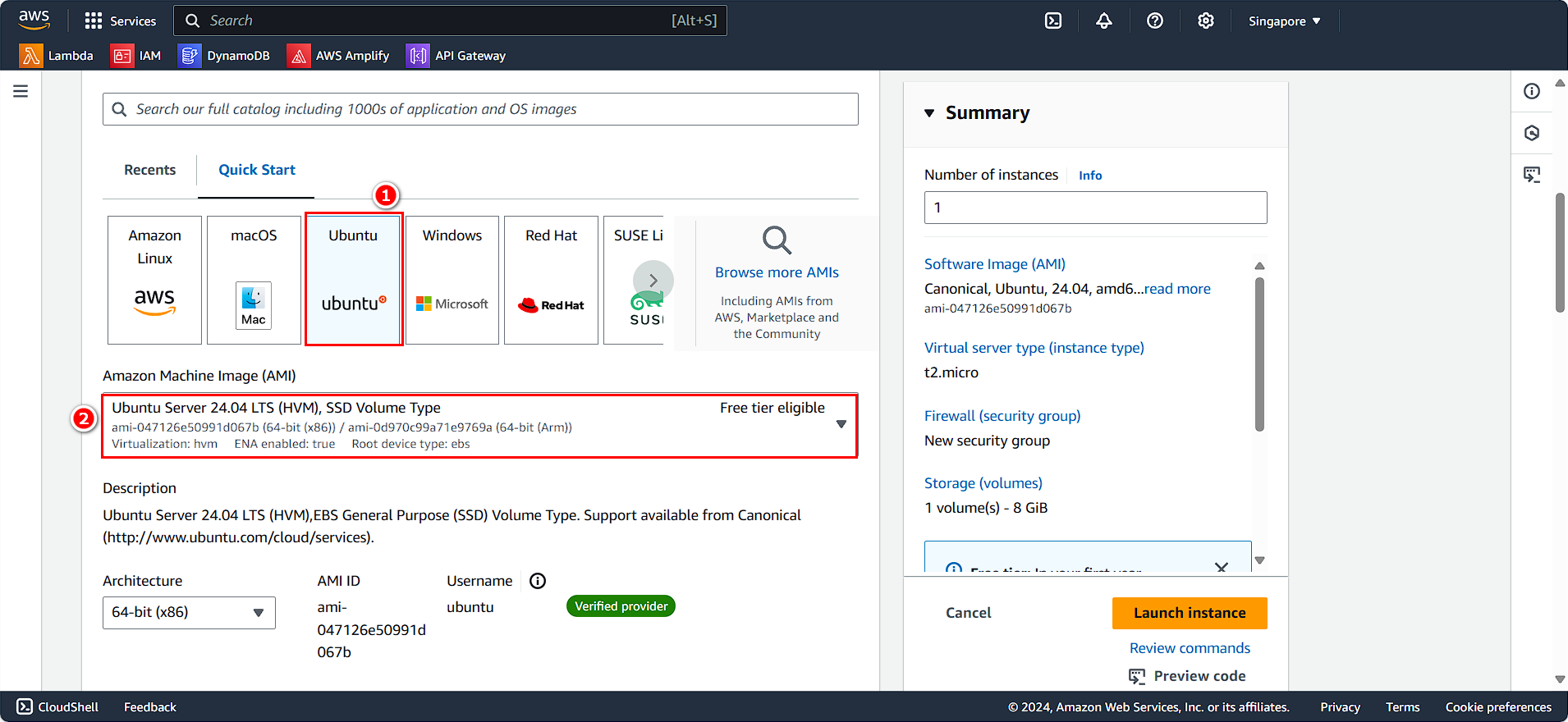Click the AMI catalog search field
Screen dimensions: 1568x722
pyautogui.click(x=480, y=109)
